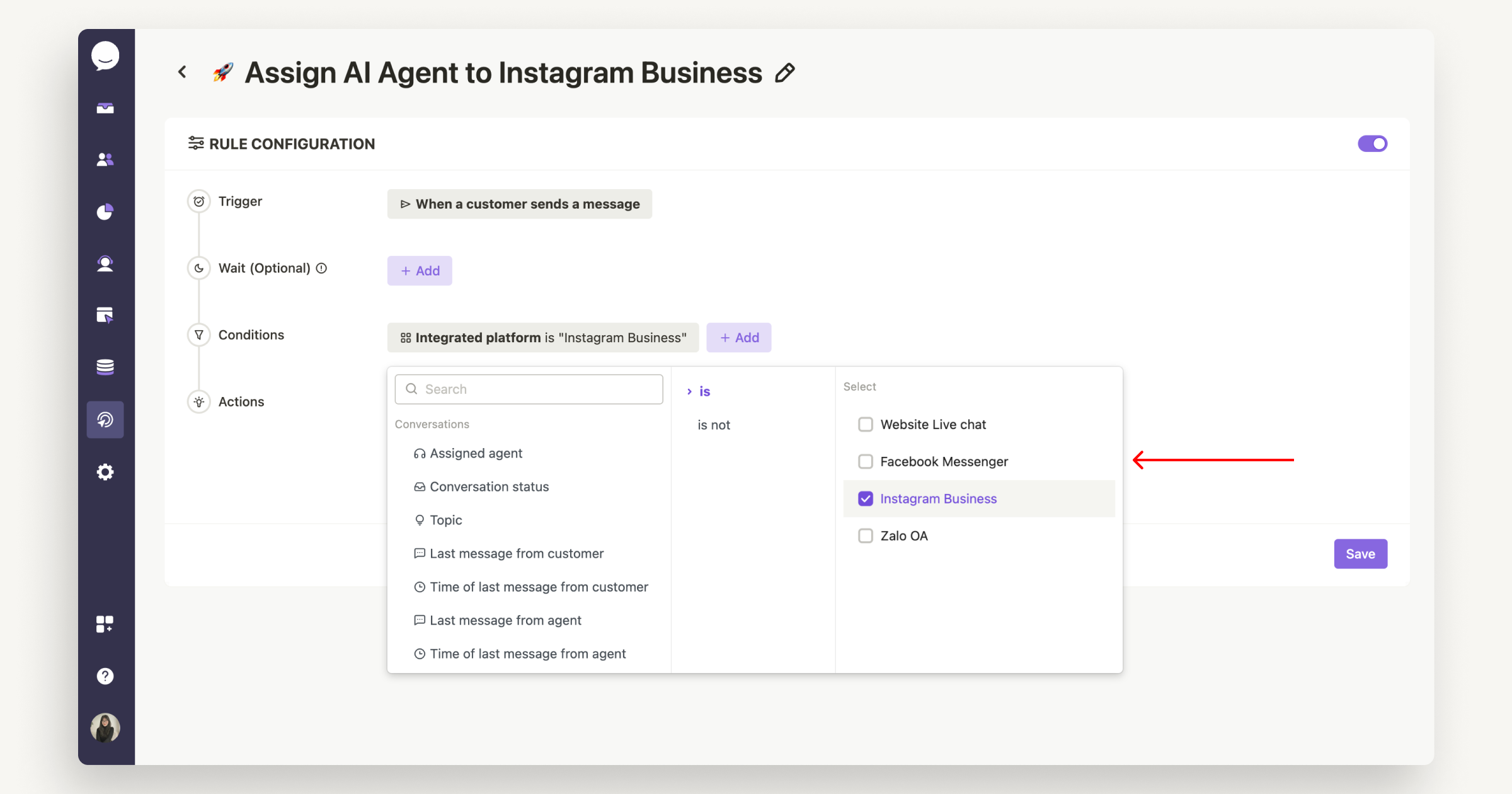Open the apps/integrations icon near the sidebar bottom
Screen dimensions: 1512x794
tap(105, 624)
